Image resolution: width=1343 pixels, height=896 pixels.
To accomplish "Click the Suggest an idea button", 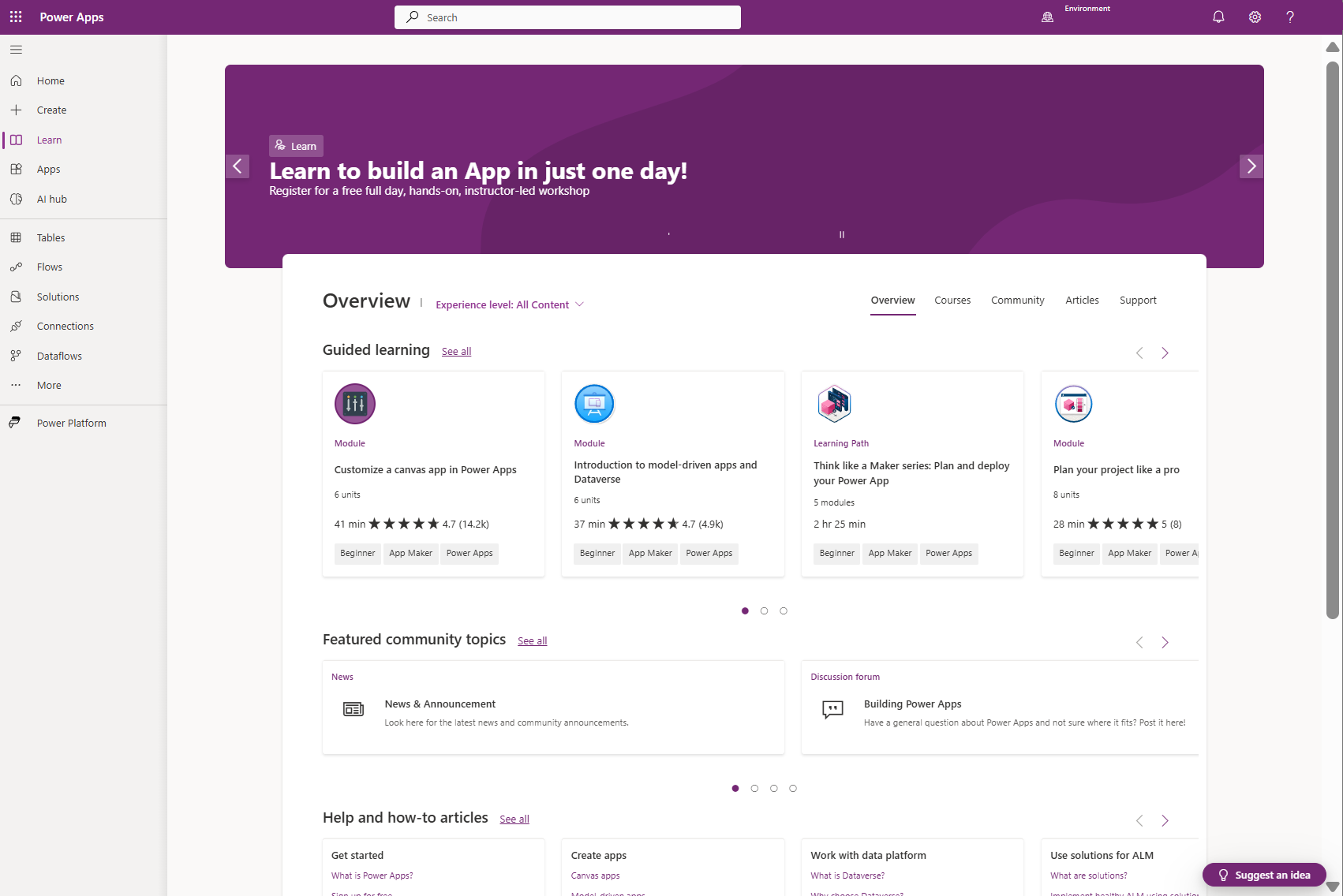I will coord(1263,875).
